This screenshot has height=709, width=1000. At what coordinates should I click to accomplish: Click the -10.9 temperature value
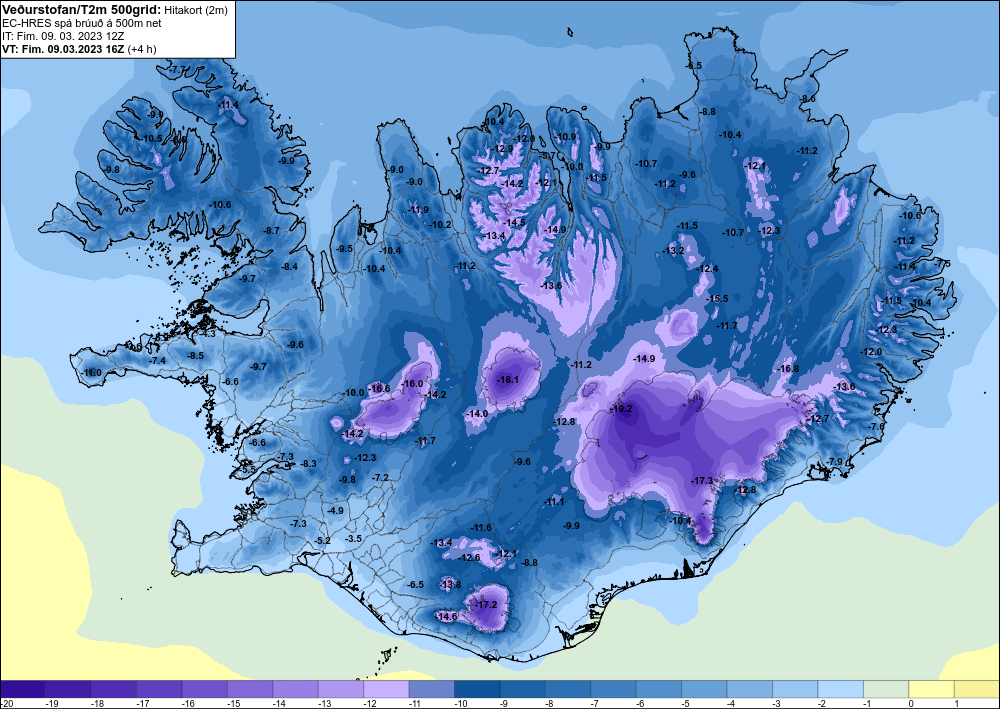click(565, 136)
